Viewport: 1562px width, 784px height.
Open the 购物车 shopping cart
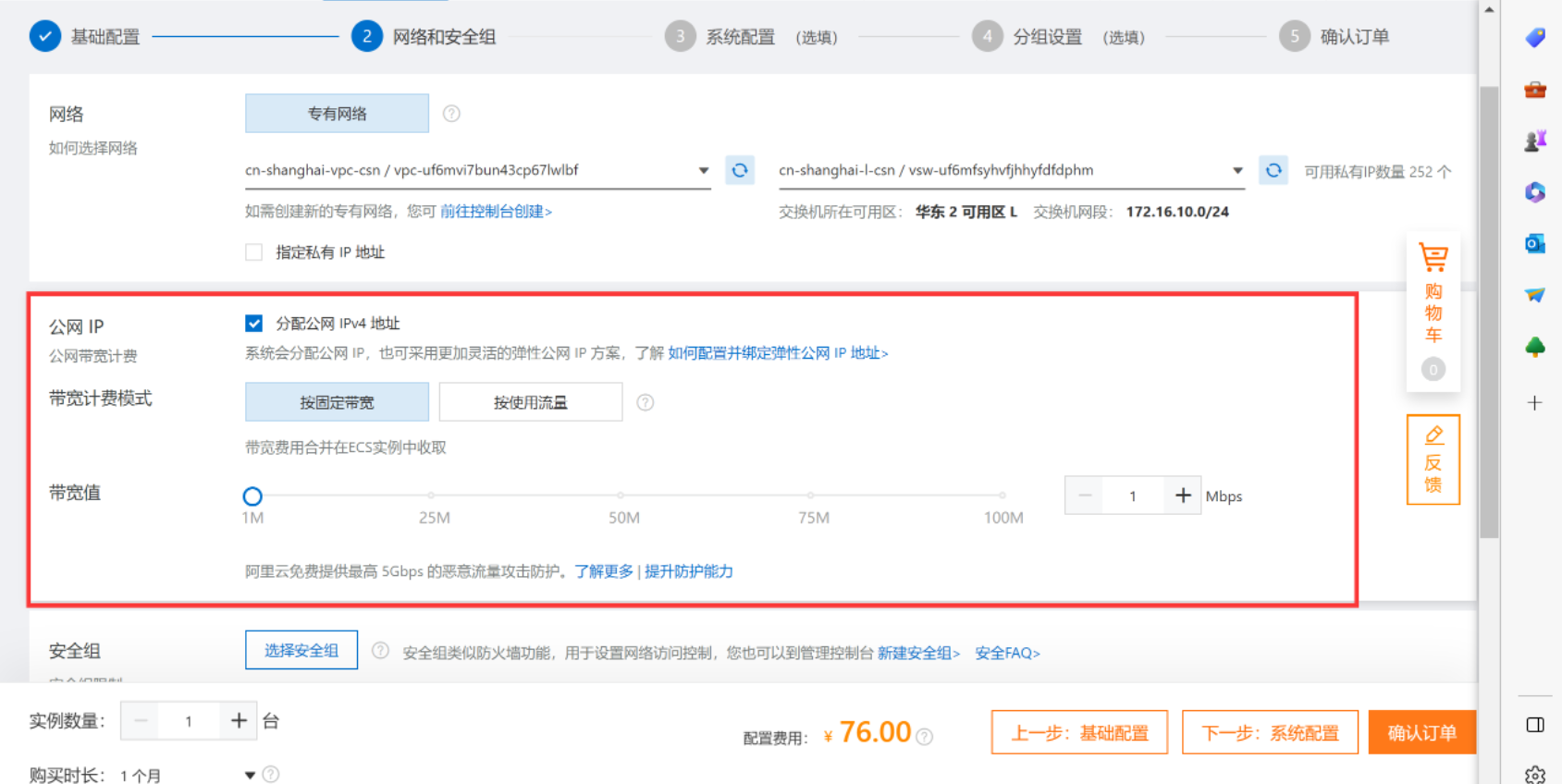(1433, 312)
